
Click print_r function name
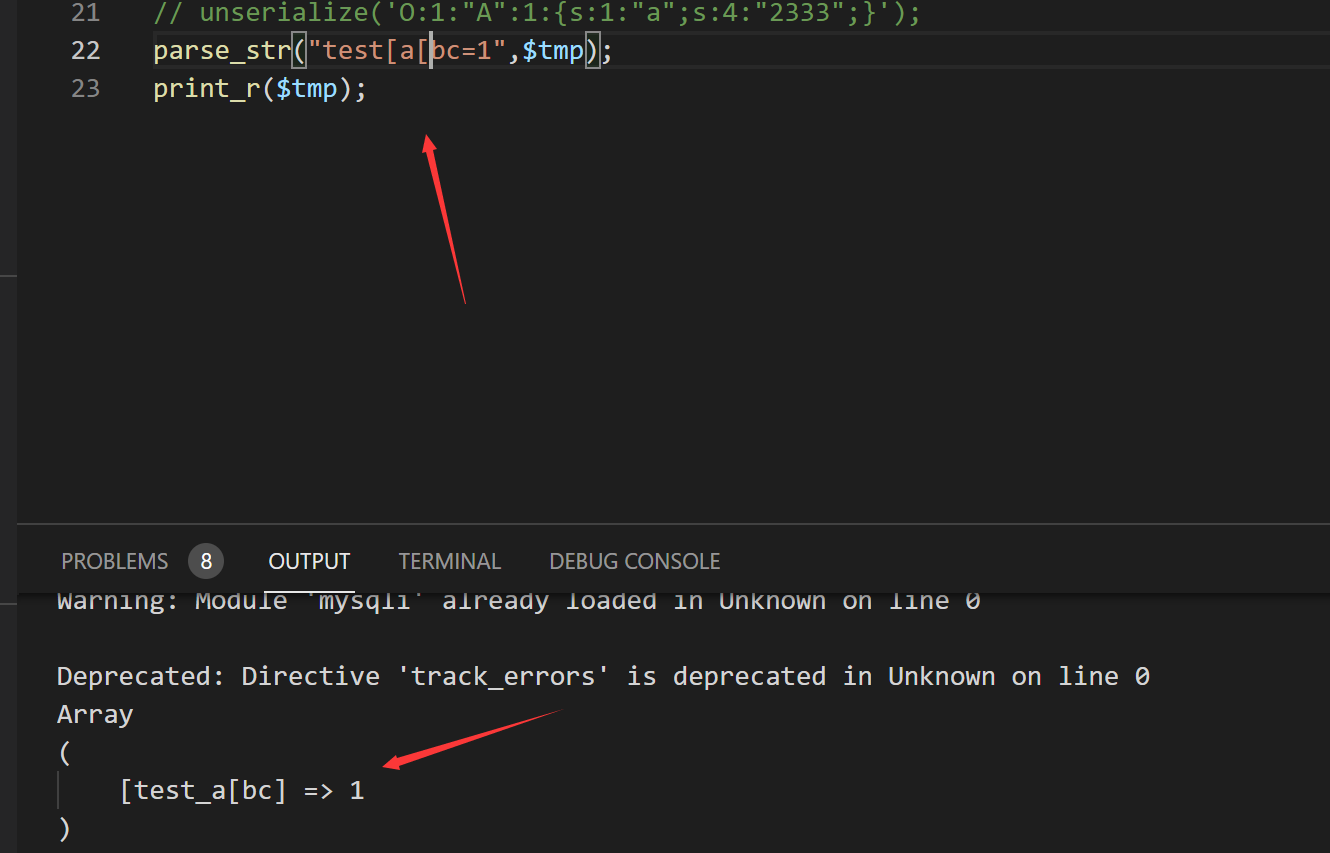pyautogui.click(x=207, y=88)
